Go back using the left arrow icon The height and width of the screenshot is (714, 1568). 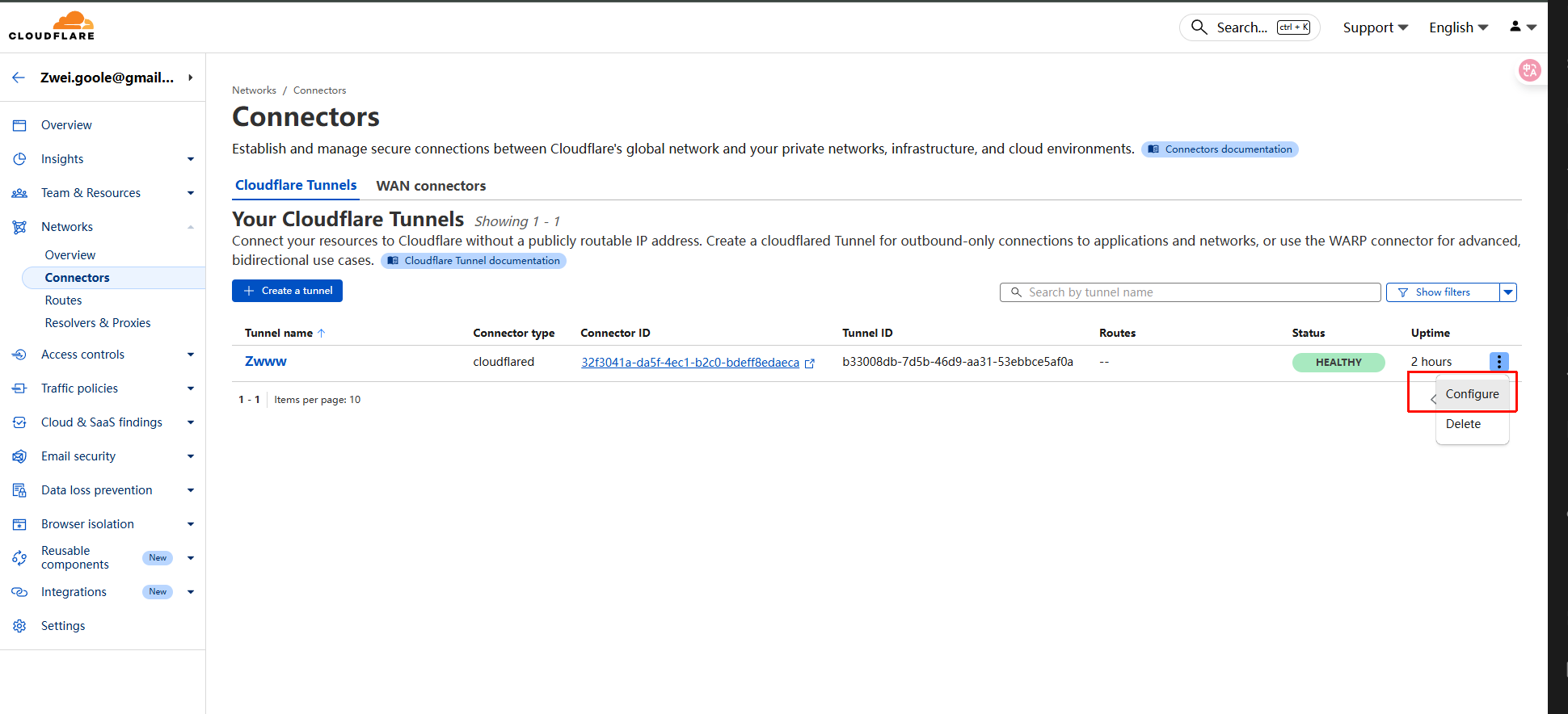click(19, 78)
